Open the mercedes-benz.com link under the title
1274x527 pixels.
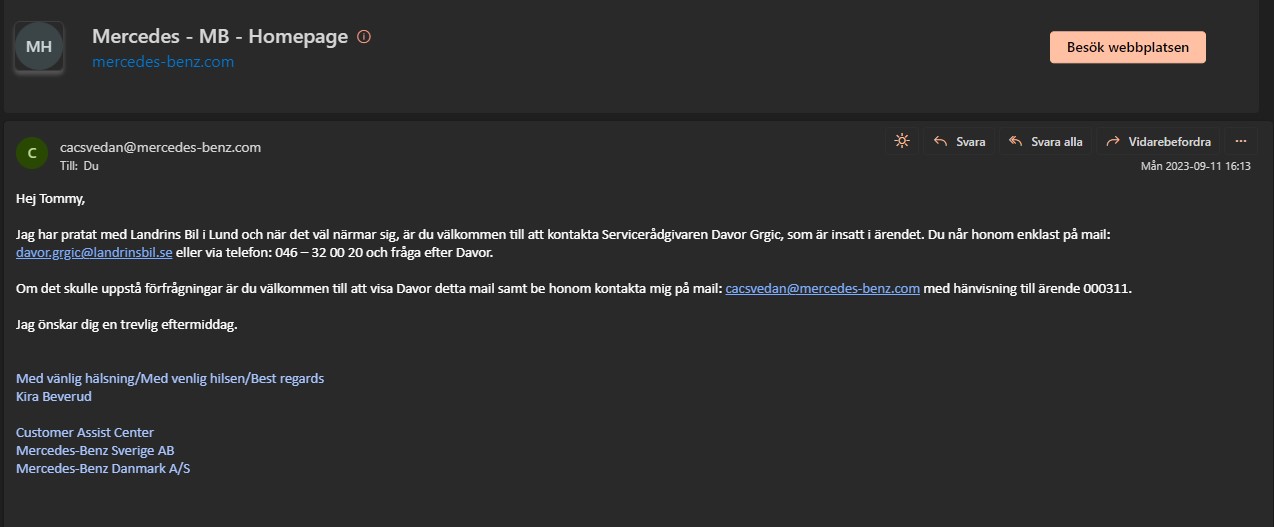pyautogui.click(x=163, y=62)
